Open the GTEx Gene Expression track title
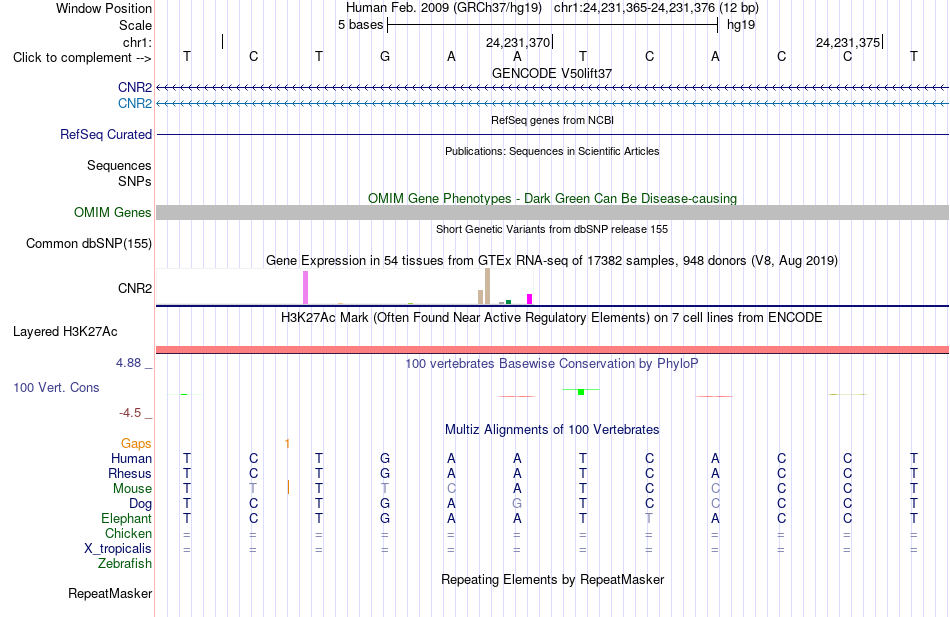Viewport: 950px width, 617px height. click(552, 261)
